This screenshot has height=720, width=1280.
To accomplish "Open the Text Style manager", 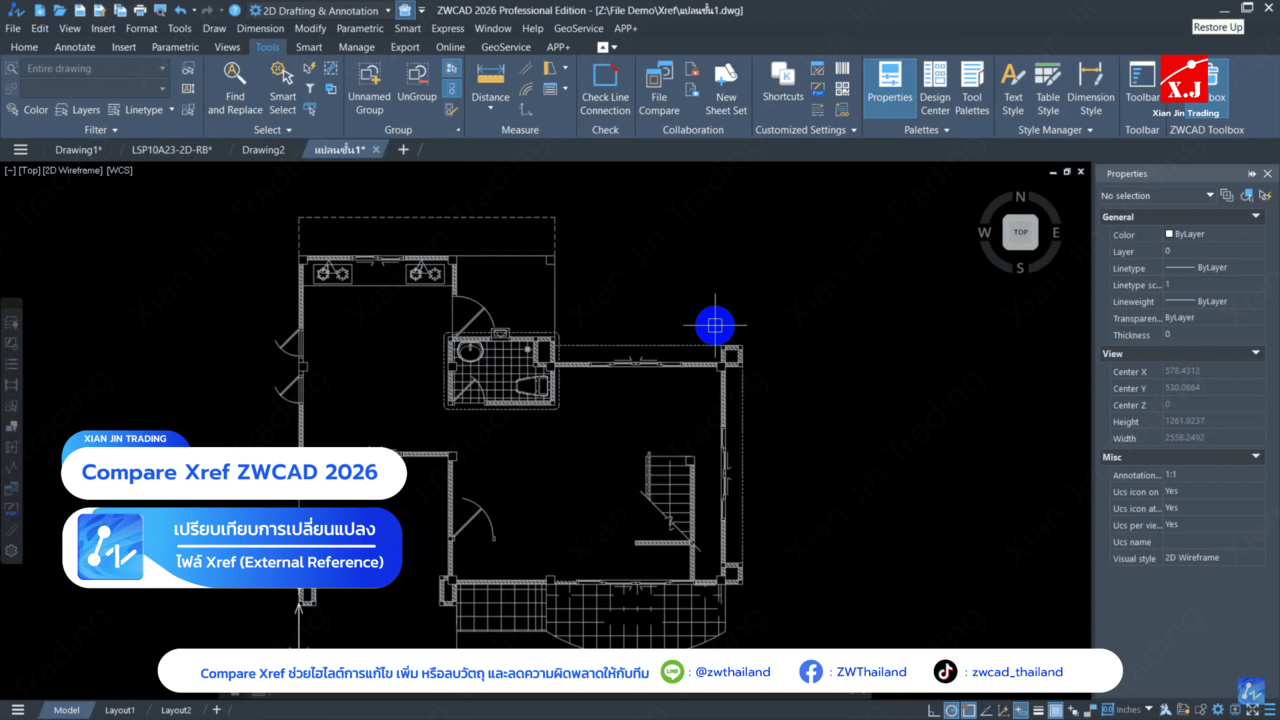I will click(1013, 88).
